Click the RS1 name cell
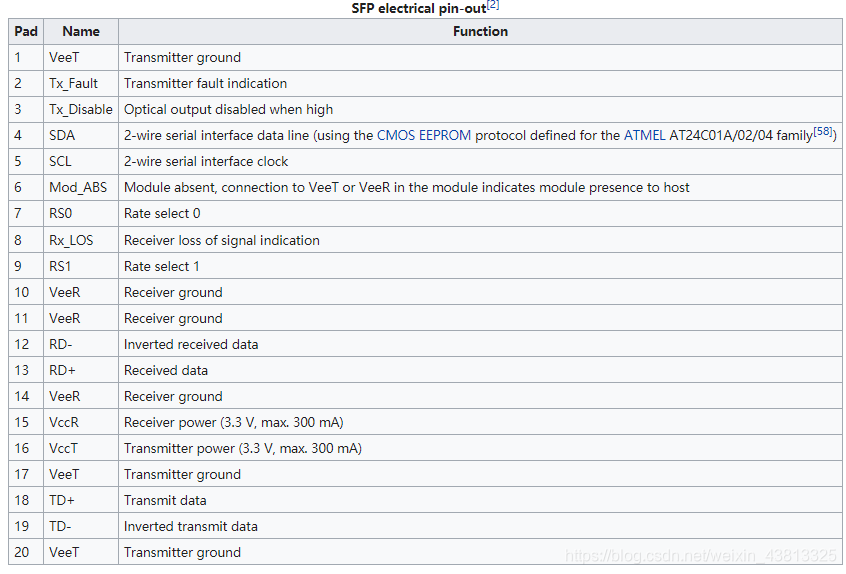The width and height of the screenshot is (846, 574). (81, 266)
